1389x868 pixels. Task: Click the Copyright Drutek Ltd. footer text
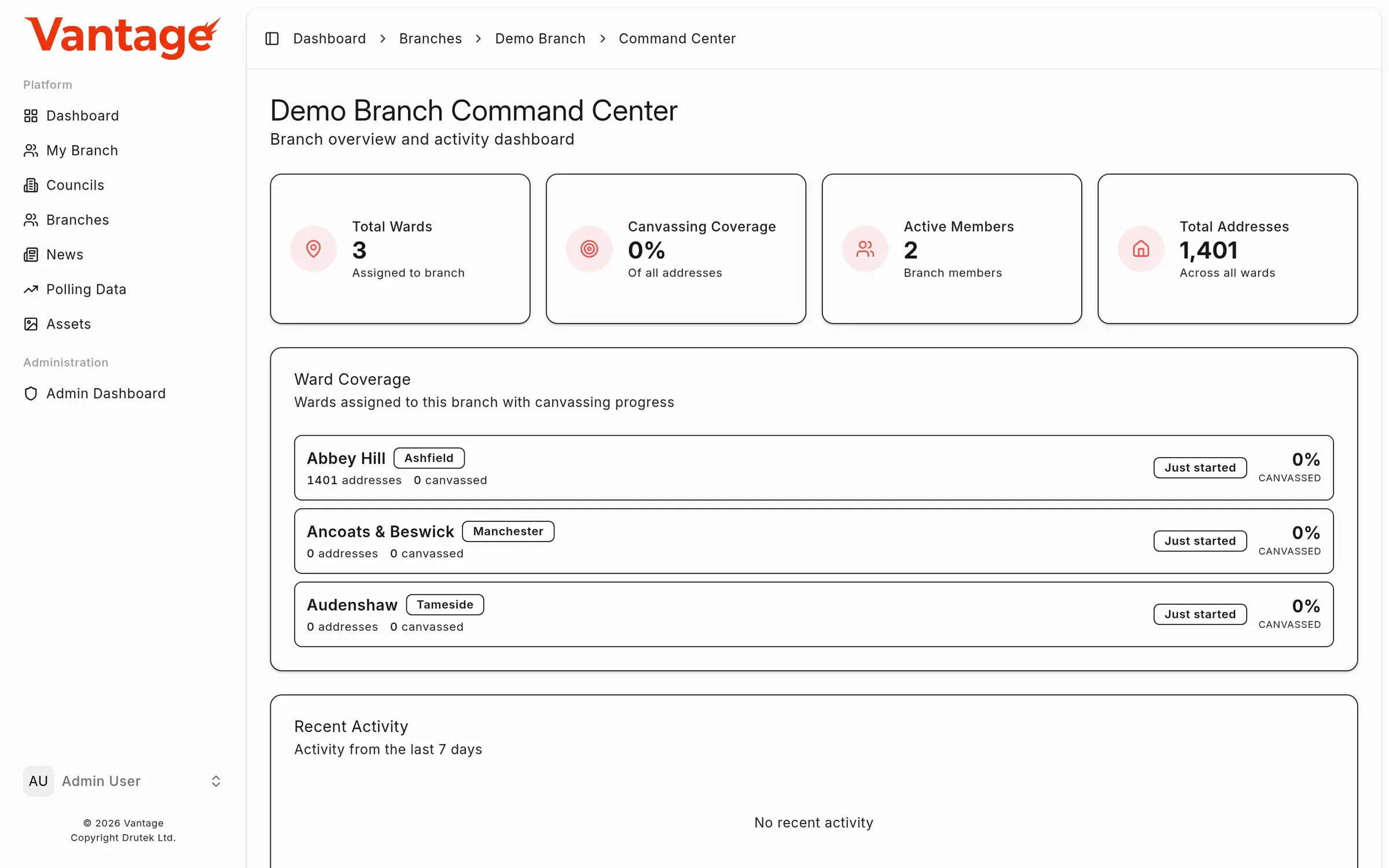point(123,837)
